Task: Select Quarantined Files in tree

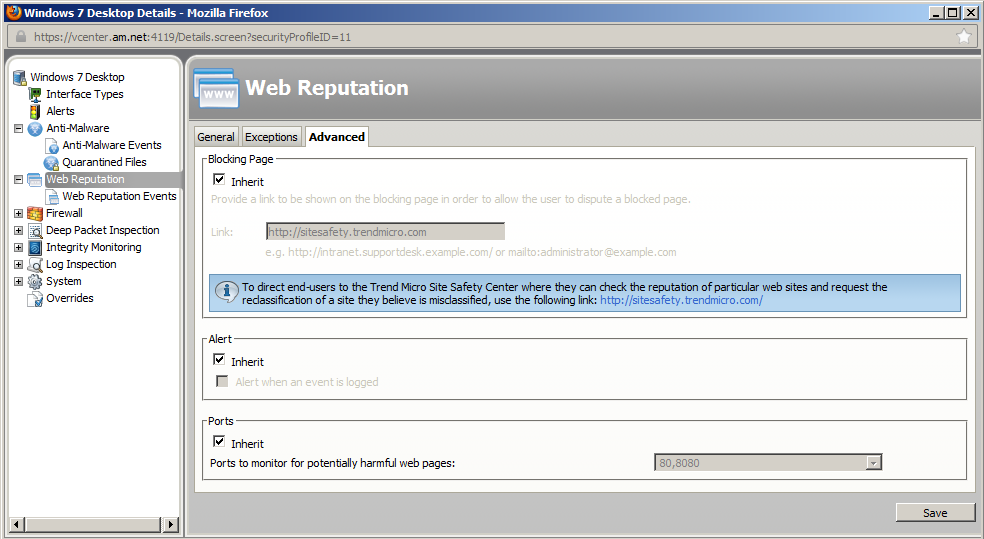Action: (104, 163)
